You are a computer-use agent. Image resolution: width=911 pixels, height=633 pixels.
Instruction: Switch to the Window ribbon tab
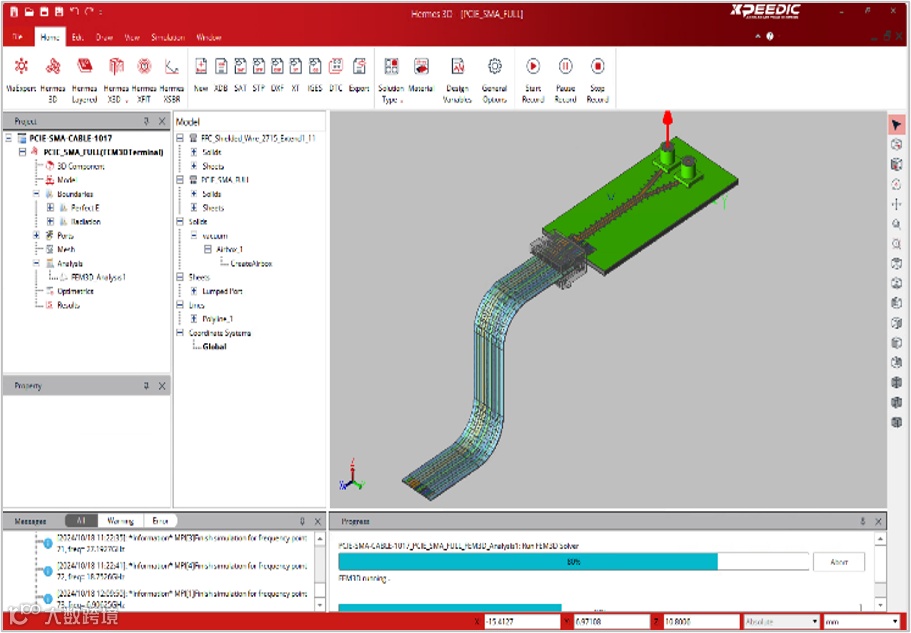[209, 37]
